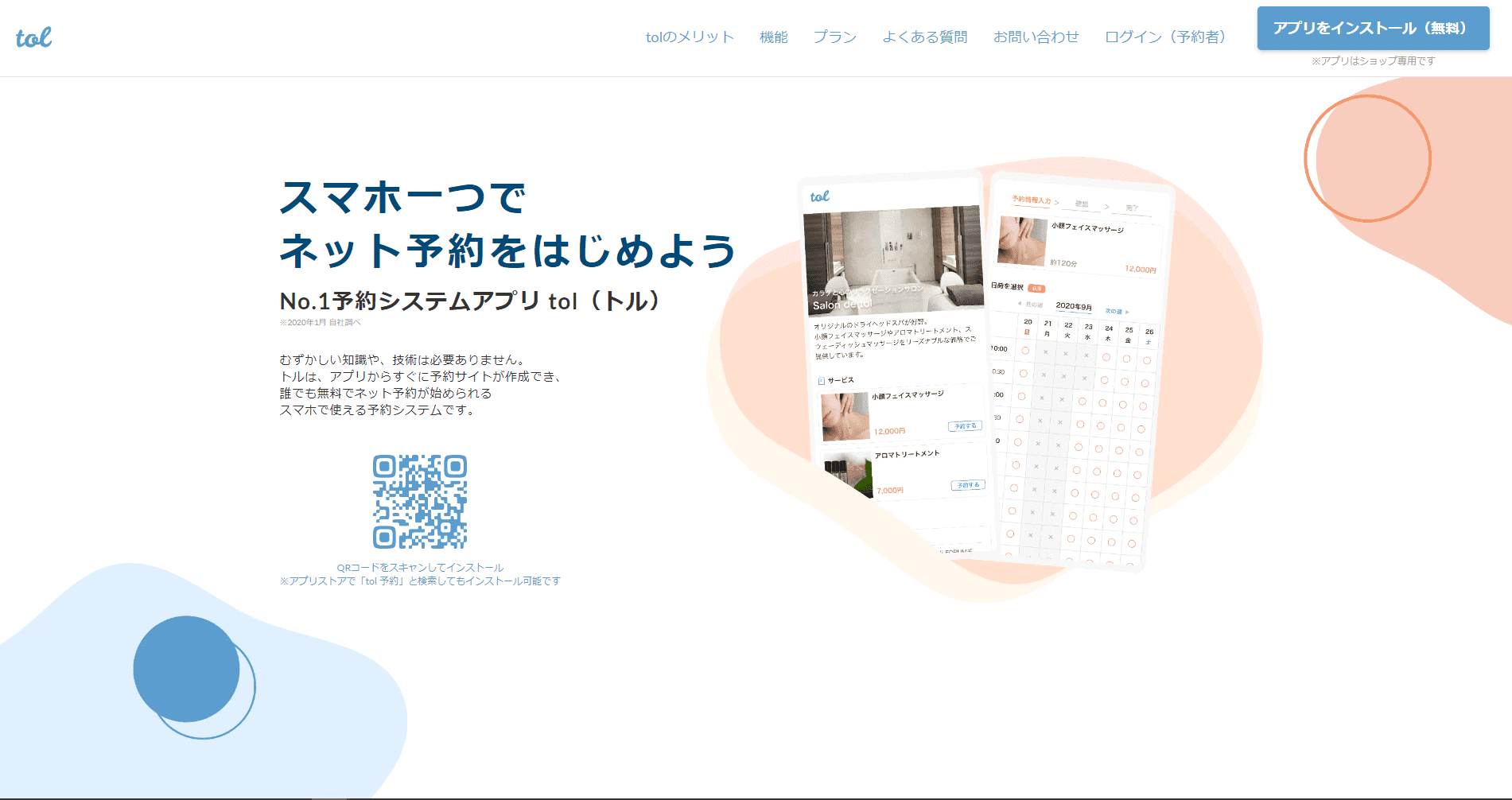The width and height of the screenshot is (1512, 800).
Task: Open the プラン navigation link
Action: (x=834, y=37)
